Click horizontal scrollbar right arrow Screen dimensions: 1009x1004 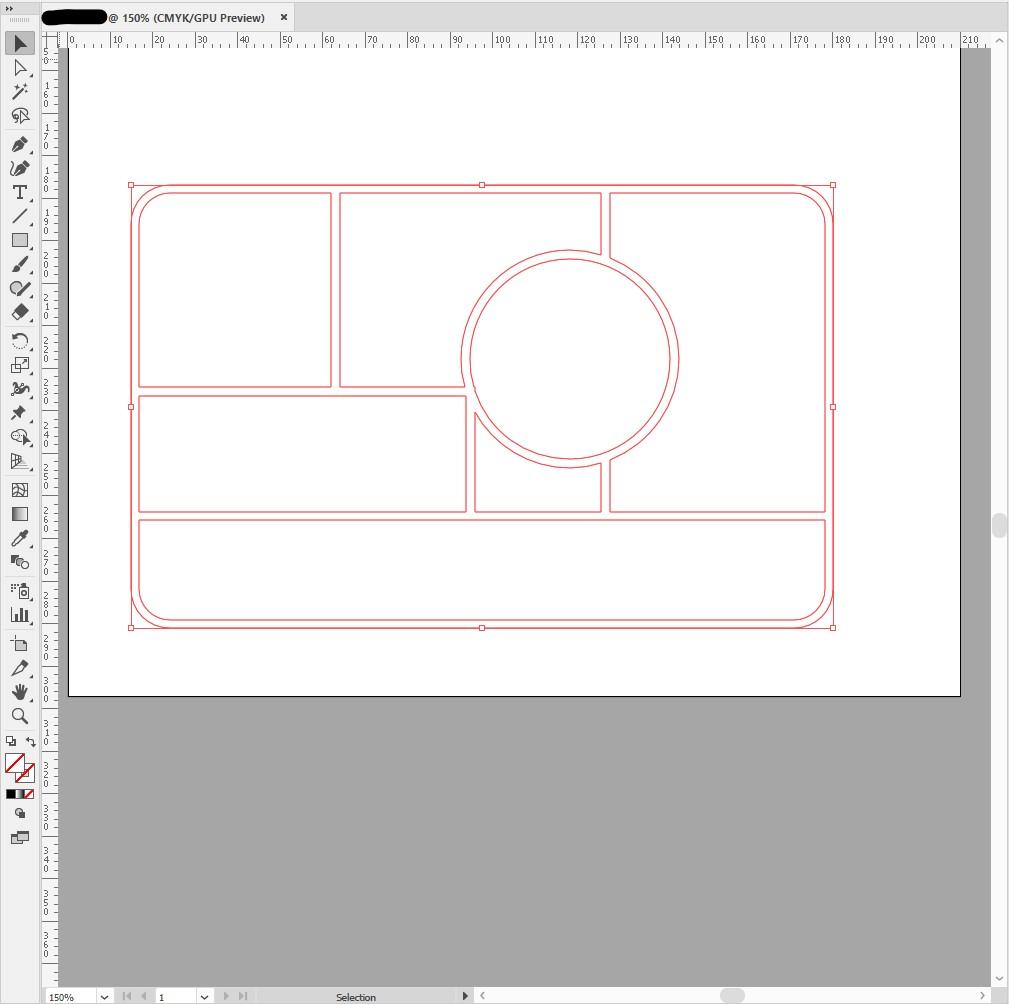tap(983, 996)
